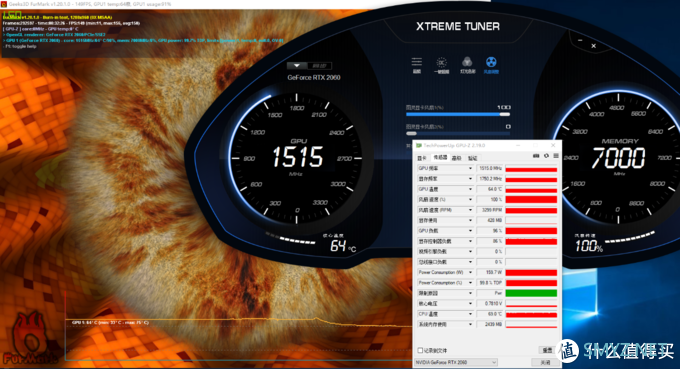Switch to the 显卡 tab in GPU-Z

pos(422,158)
